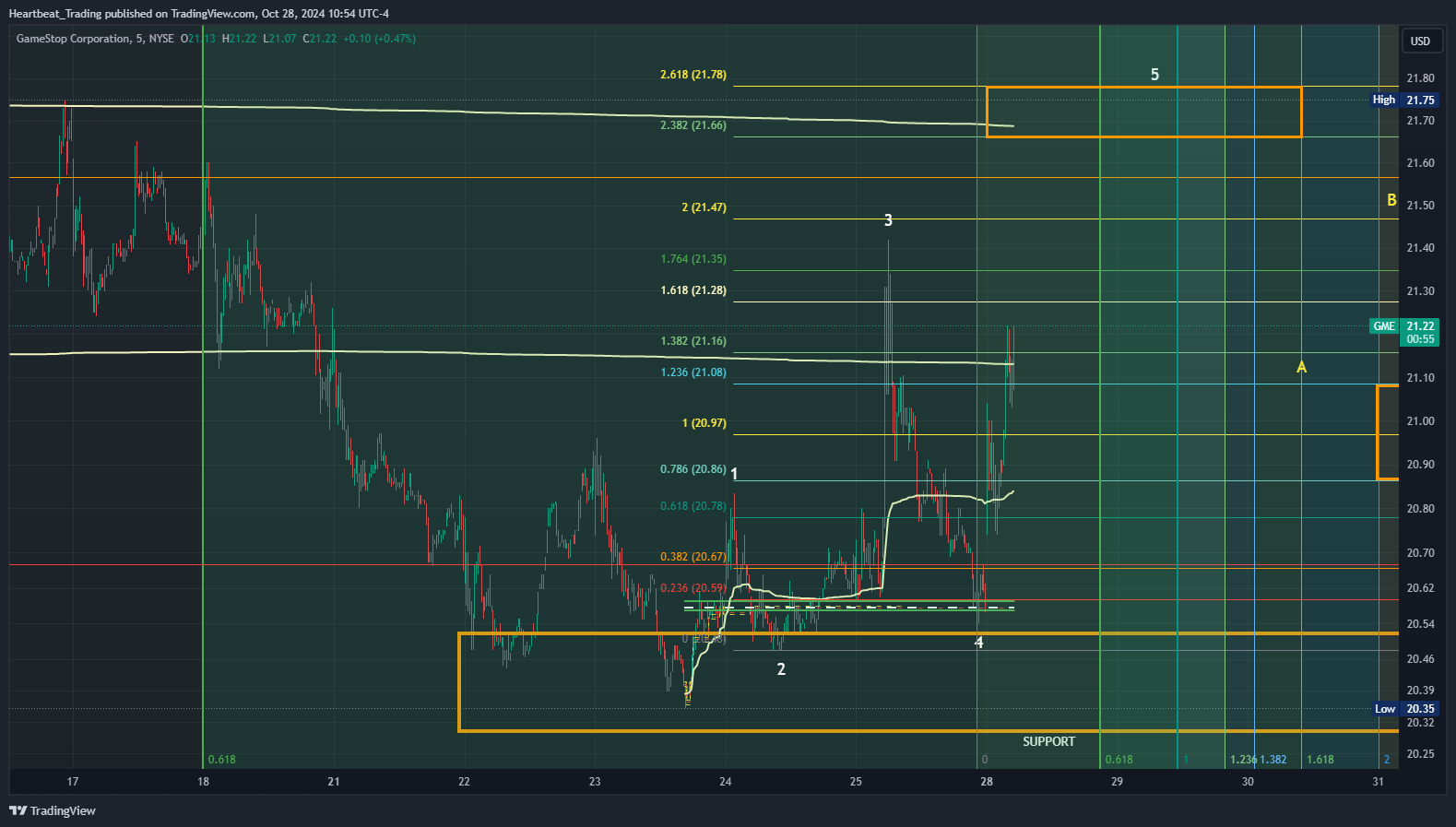The image size is (1456, 827).
Task: Select the 1.618 (21.28) Fibonacci label
Action: pyautogui.click(x=693, y=290)
